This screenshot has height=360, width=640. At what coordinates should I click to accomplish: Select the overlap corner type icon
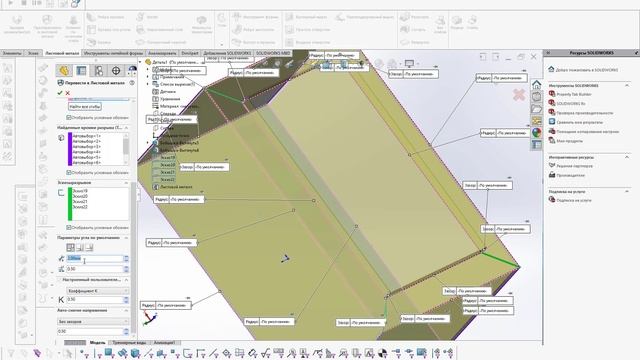[x=80, y=247]
